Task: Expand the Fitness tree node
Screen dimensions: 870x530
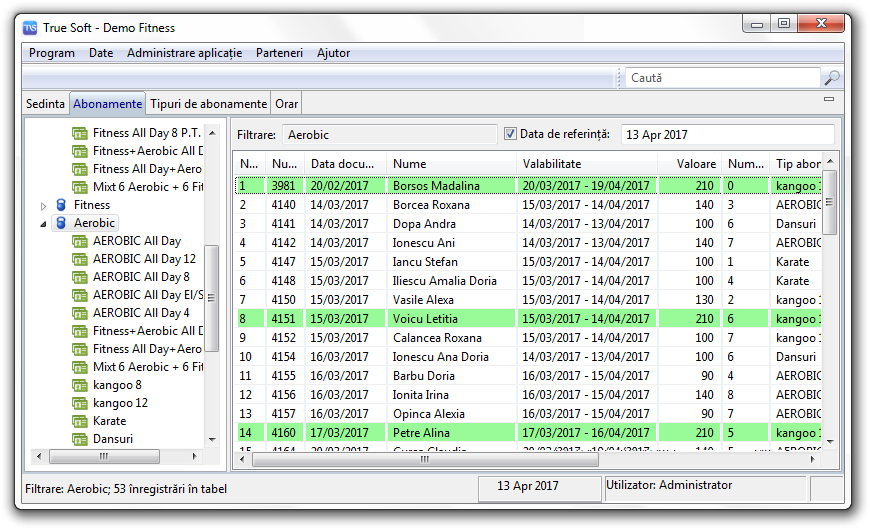Action: (43, 205)
